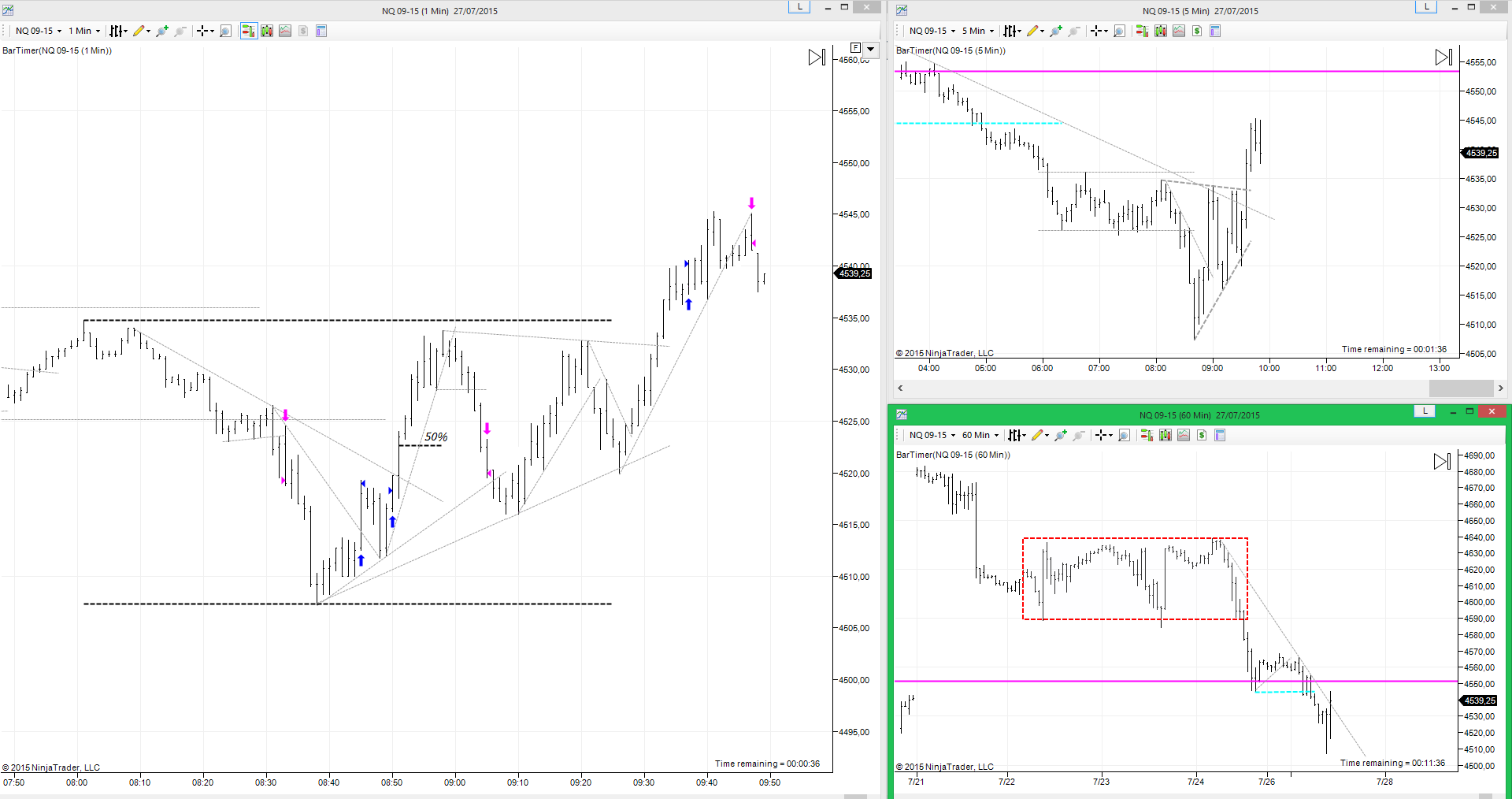Image resolution: width=1512 pixels, height=799 pixels.
Task: Open the 1 Min interval dropdown
Action: tap(84, 31)
